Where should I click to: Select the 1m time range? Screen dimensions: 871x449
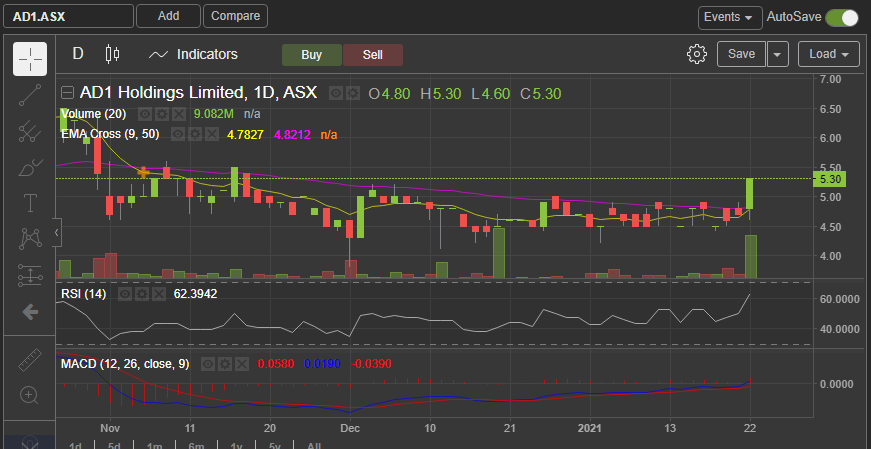point(154,445)
